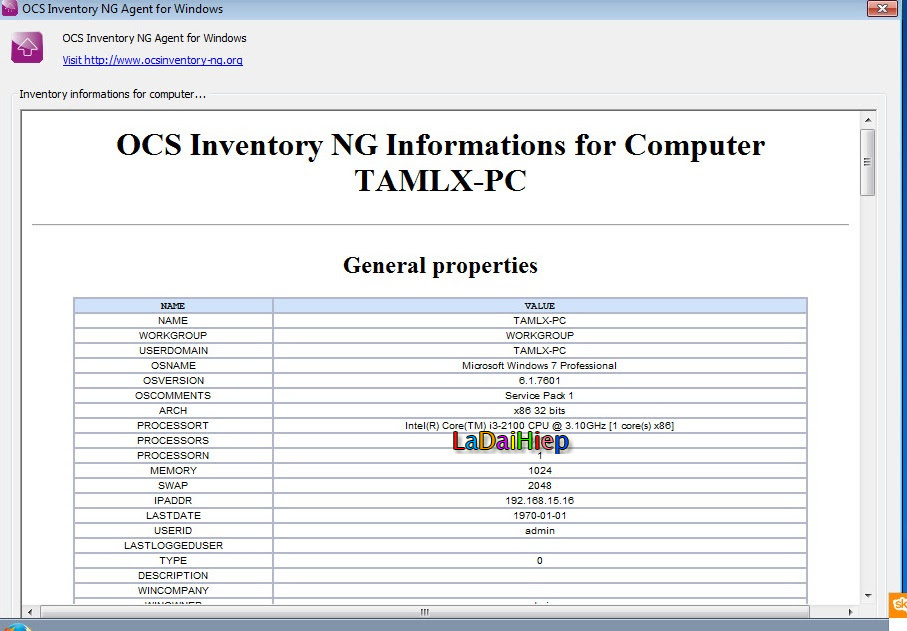907x631 pixels.
Task: Click the OSCOMMENTS label cell
Action: tap(173, 396)
